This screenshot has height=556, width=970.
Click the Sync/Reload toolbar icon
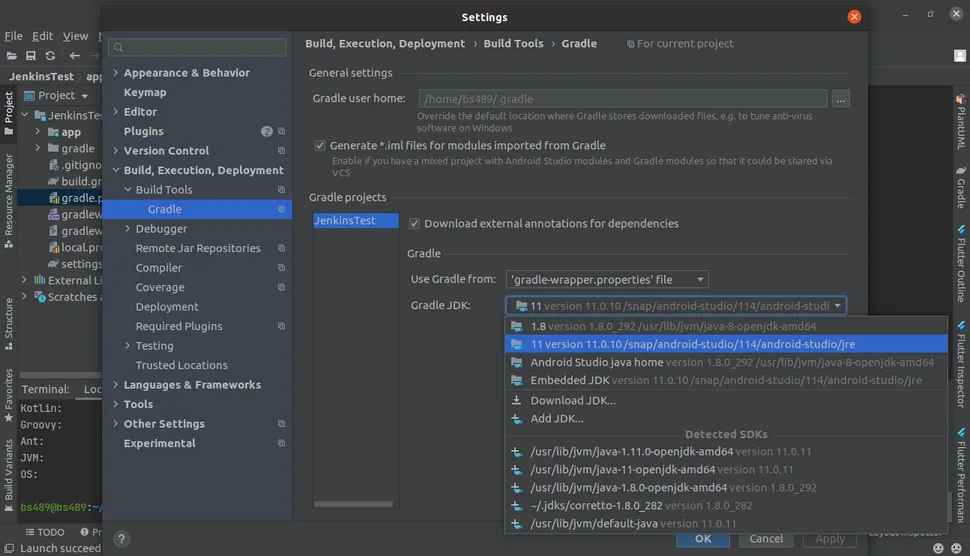51,56
